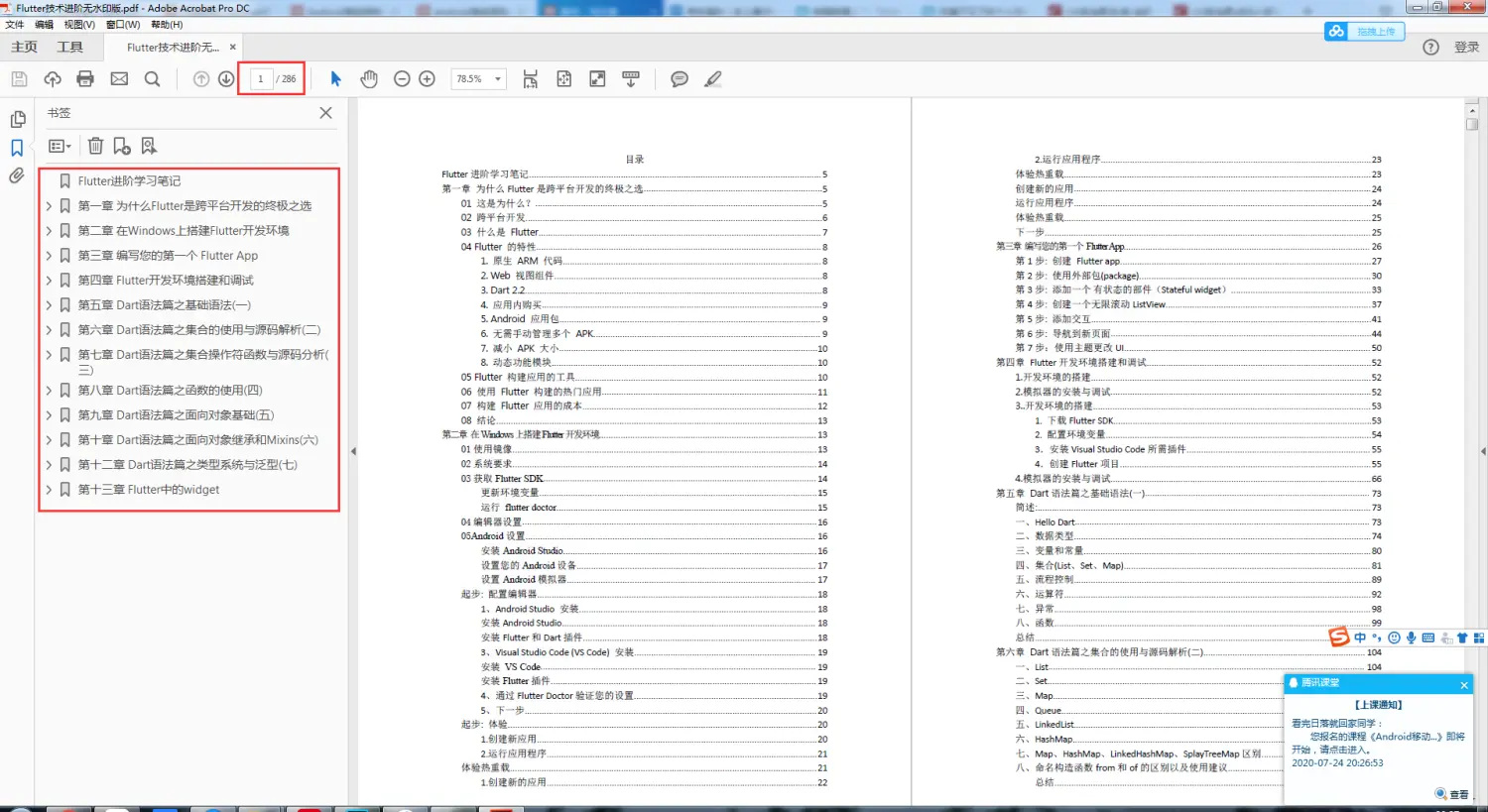Image resolution: width=1488 pixels, height=812 pixels.
Task: Open 第九章 面向对象基础 bookmark
Action: click(x=176, y=415)
